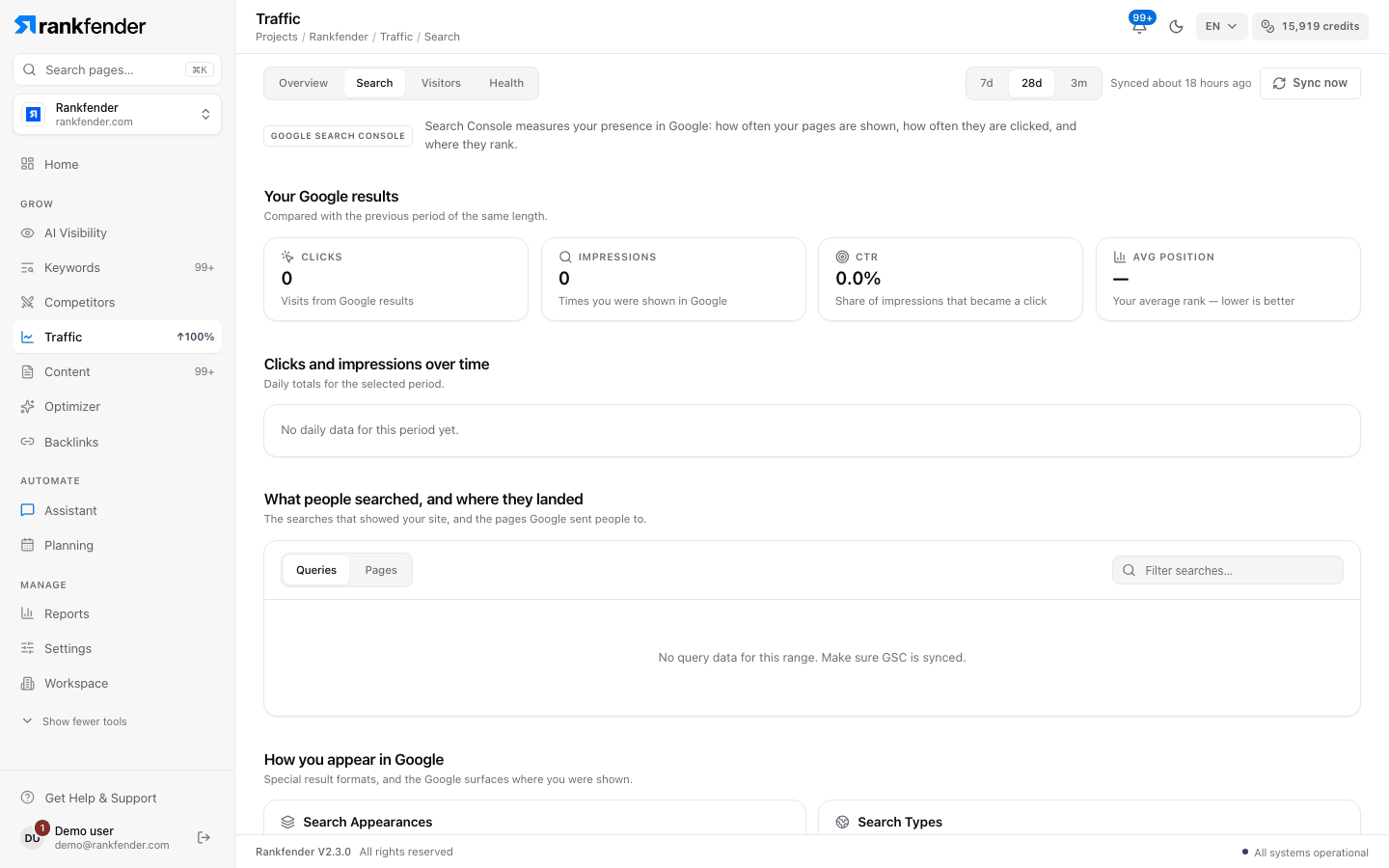
Task: Click the Rankfender logo
Action: [x=80, y=26]
